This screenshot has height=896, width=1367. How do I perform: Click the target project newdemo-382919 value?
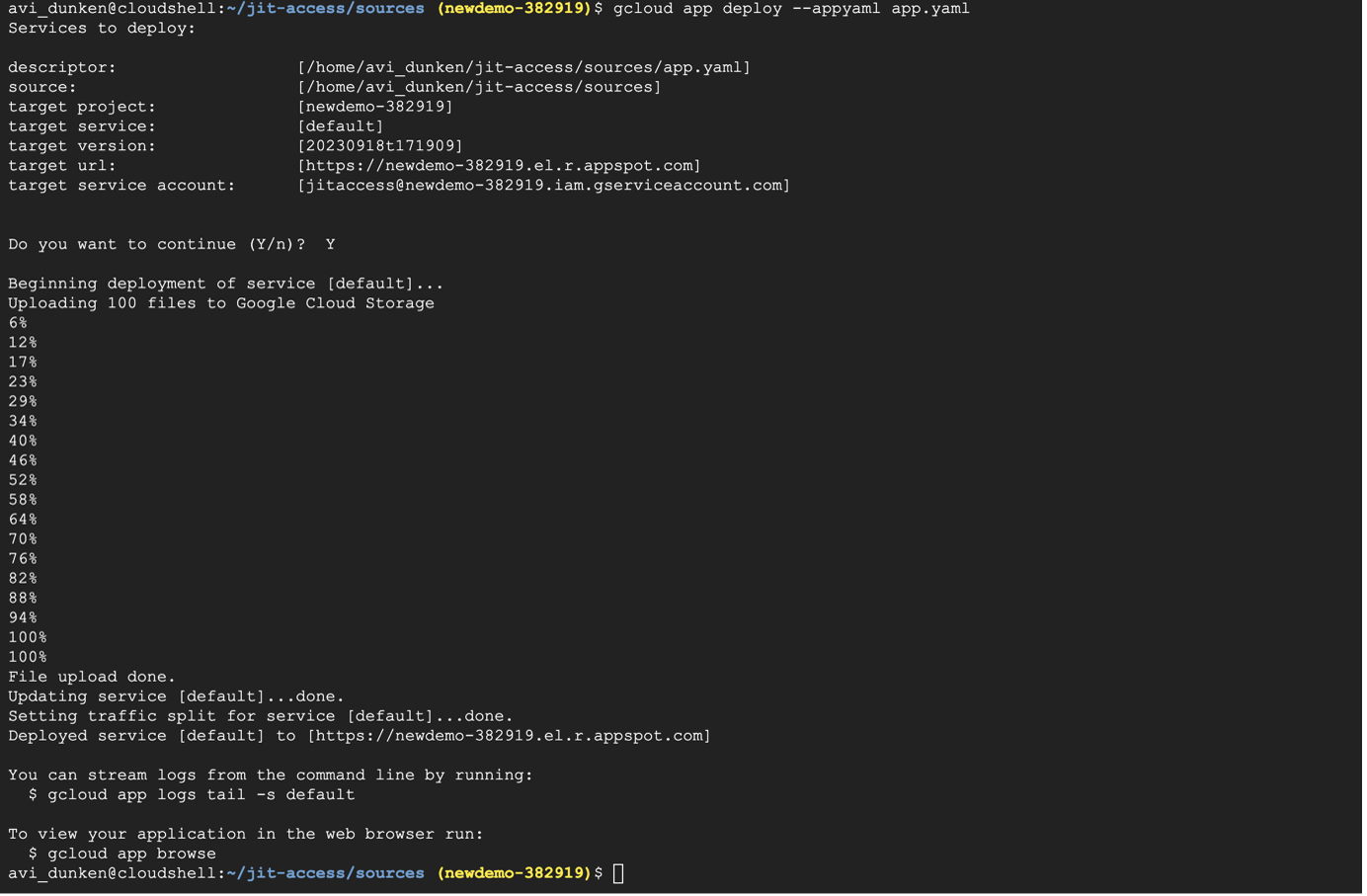pyautogui.click(x=375, y=107)
